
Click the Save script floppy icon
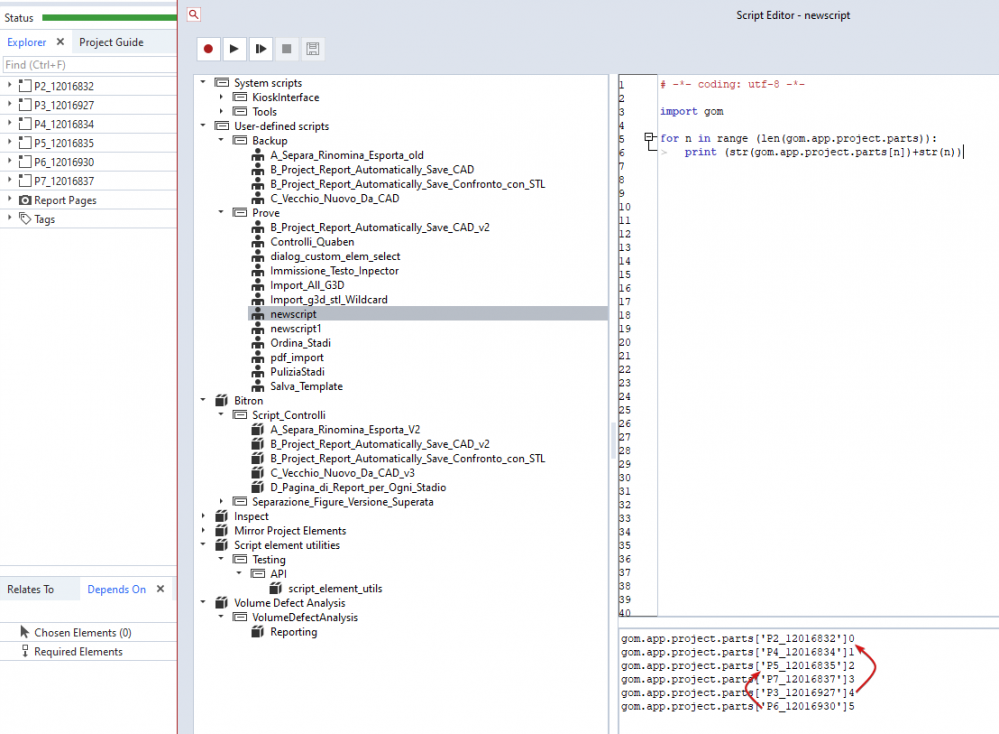[x=313, y=48]
